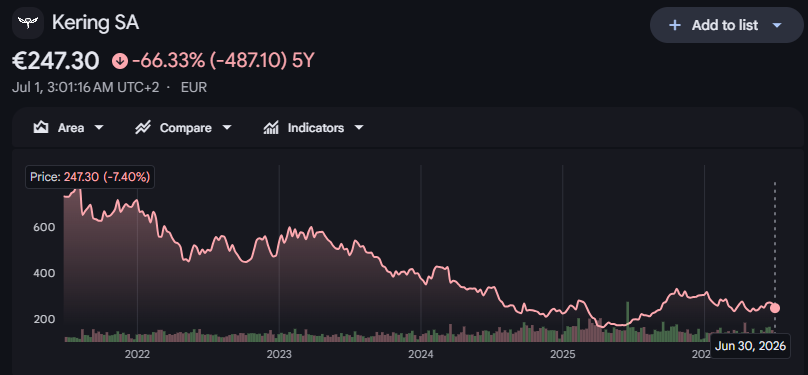Click the Area chart type icon
Viewport: 808px width, 375px height.
41,128
